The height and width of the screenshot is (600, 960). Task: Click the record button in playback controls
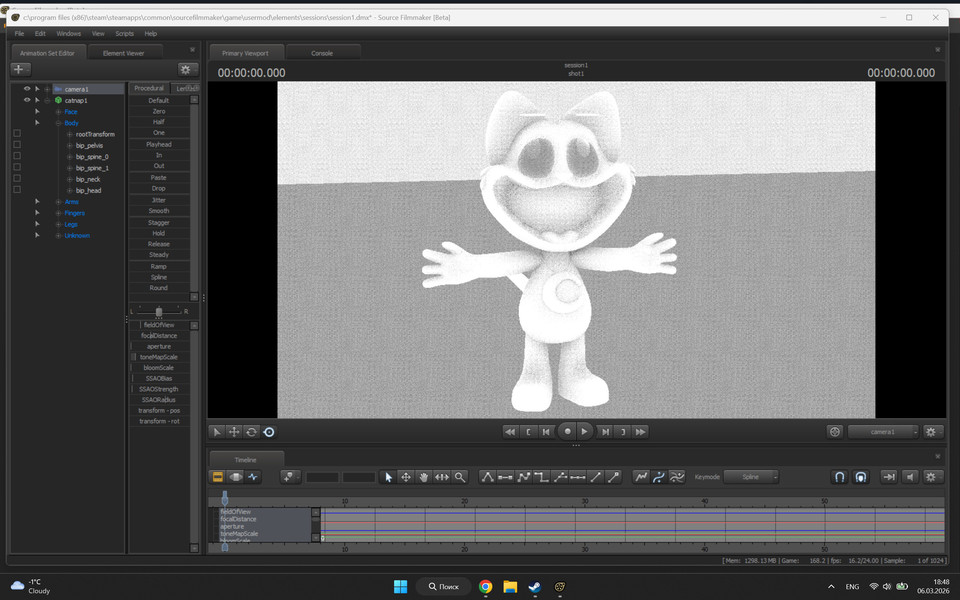coord(567,431)
